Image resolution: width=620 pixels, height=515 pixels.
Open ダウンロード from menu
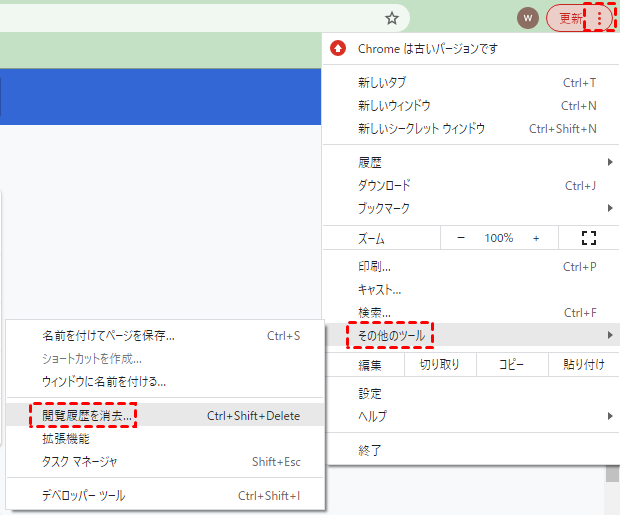[x=471, y=186]
